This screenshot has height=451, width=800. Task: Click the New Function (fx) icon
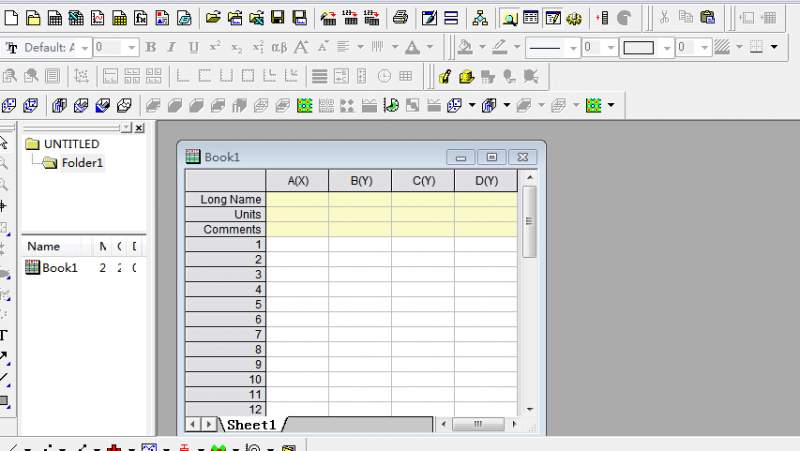(141, 18)
